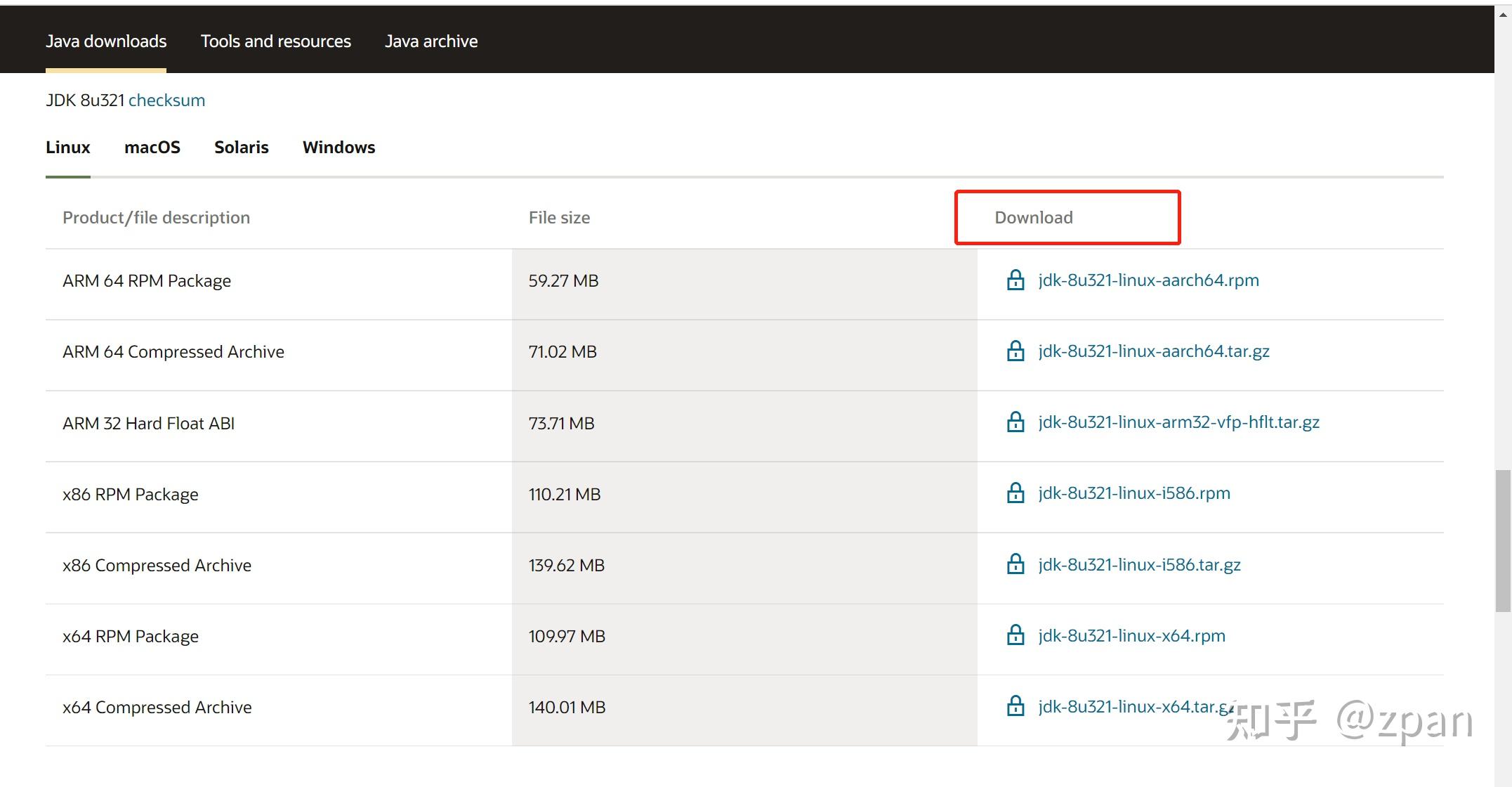
Task: Download jdk-8u321-linux-aarch64.rpm
Action: [1148, 280]
